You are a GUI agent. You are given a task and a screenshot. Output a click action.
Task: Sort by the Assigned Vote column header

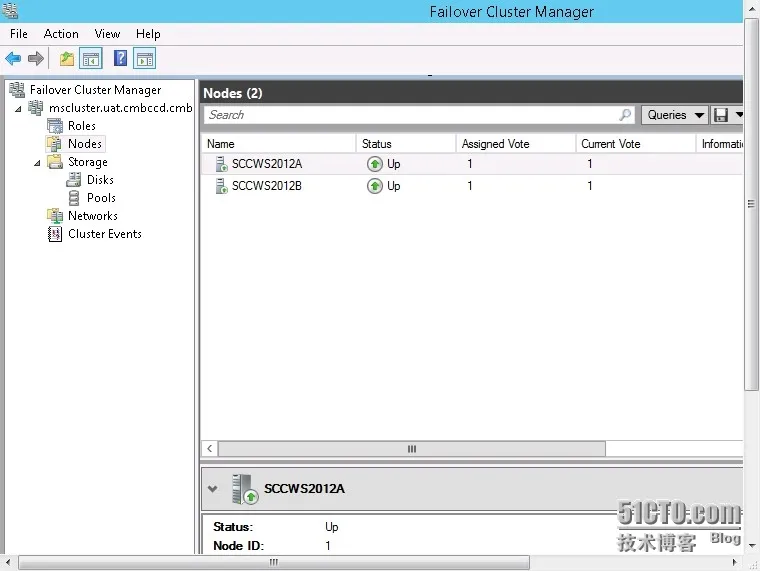(516, 144)
